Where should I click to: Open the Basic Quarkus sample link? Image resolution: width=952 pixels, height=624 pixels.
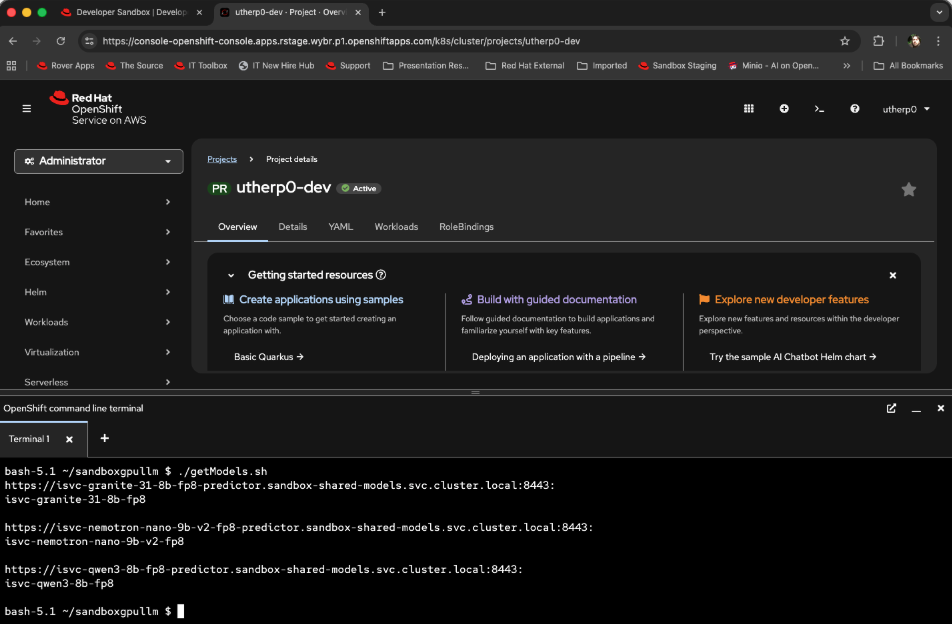(268, 356)
